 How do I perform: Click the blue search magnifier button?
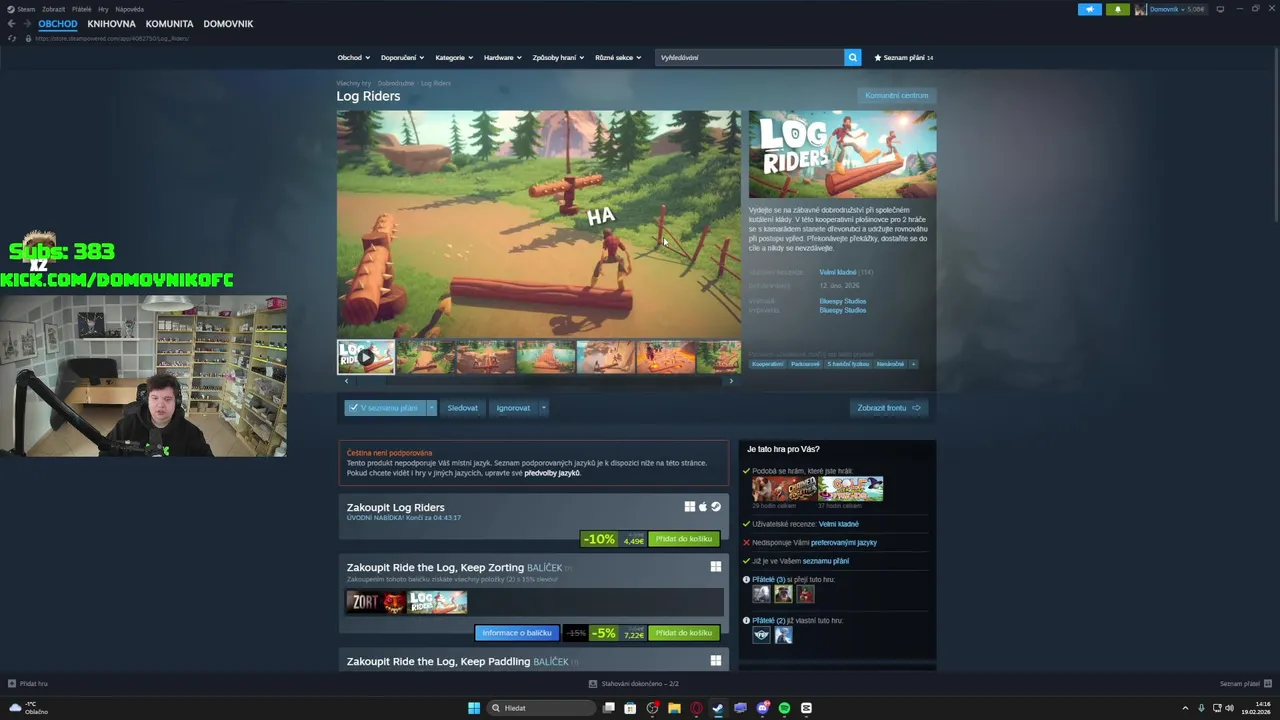pyautogui.click(x=853, y=57)
